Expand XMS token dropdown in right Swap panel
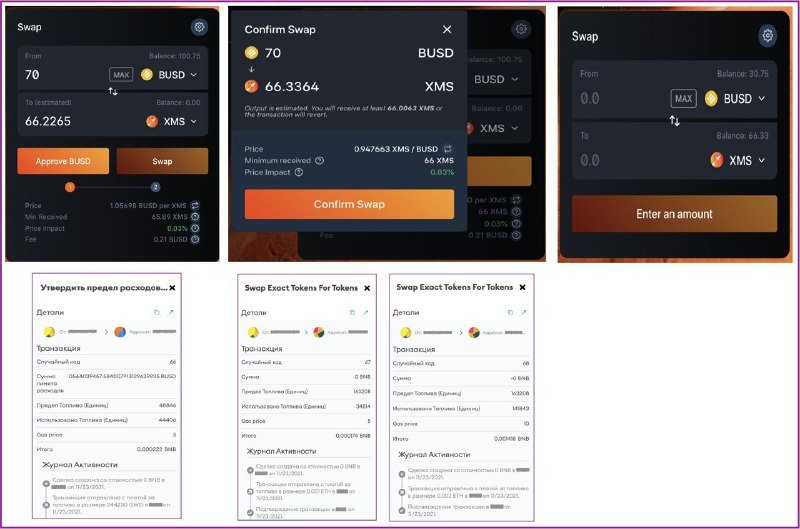The image size is (800, 529). pyautogui.click(x=738, y=160)
